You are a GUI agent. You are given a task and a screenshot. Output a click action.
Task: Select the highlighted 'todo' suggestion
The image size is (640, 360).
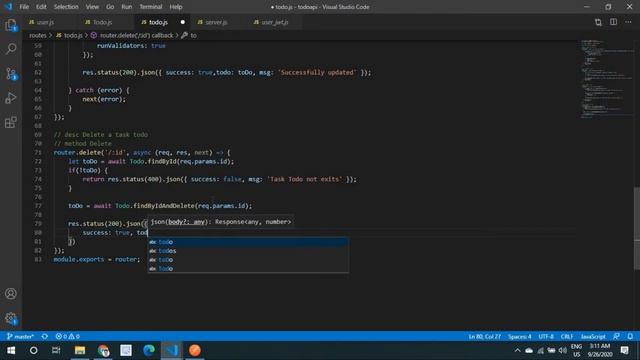coord(248,242)
